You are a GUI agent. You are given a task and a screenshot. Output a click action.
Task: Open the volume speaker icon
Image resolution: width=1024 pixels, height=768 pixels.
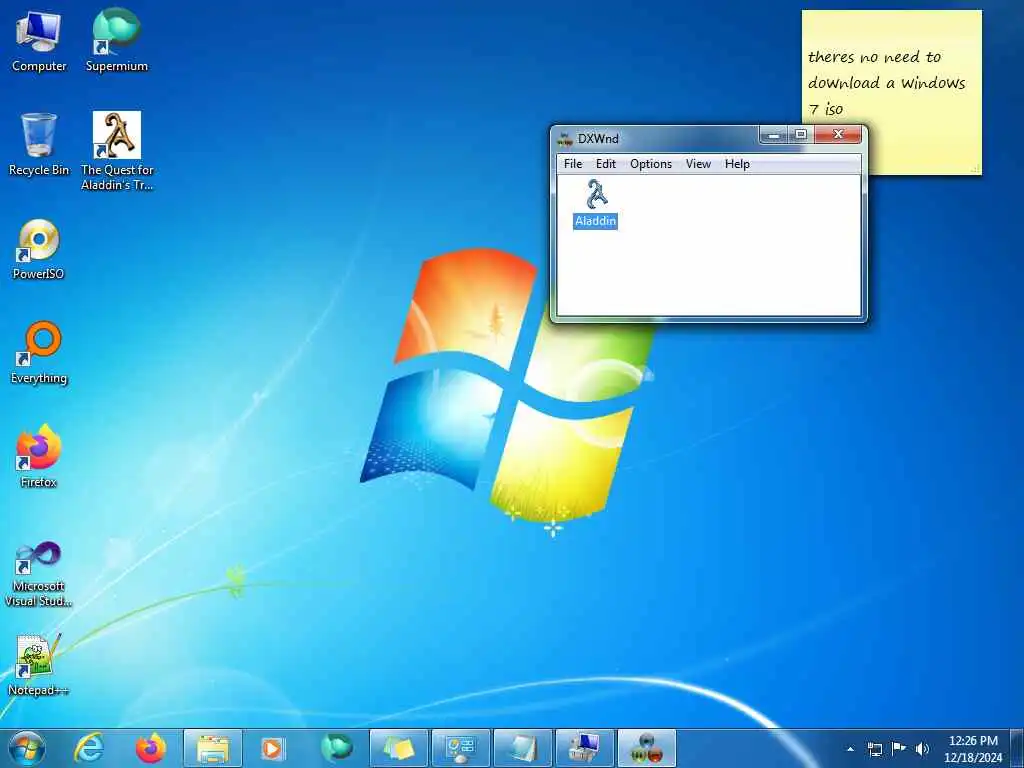click(x=922, y=749)
